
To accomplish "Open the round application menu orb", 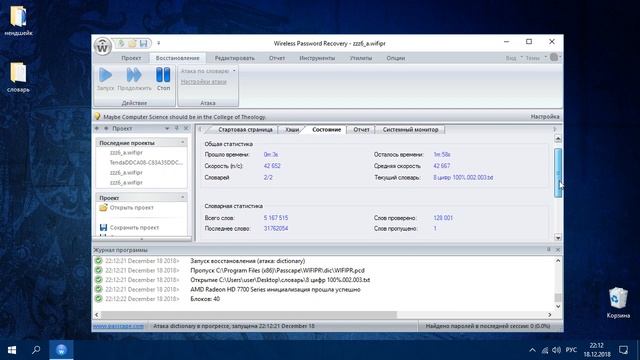I will tap(102, 46).
